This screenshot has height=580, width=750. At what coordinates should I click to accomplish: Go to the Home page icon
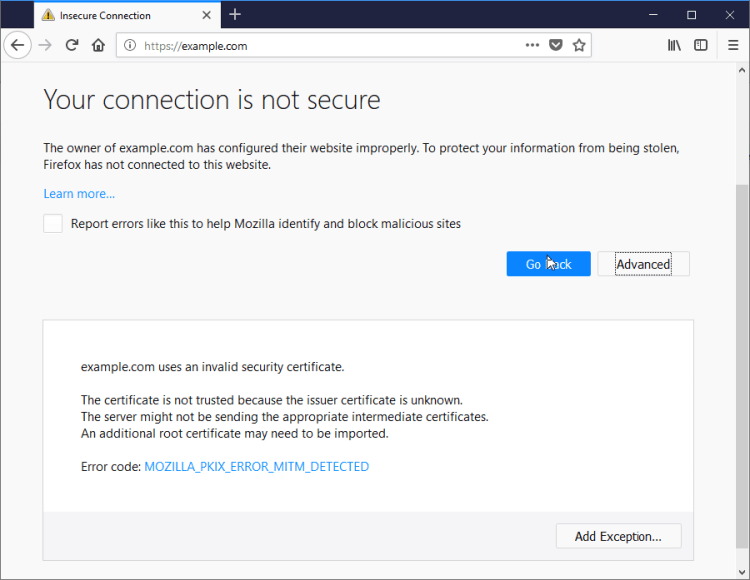click(99, 45)
